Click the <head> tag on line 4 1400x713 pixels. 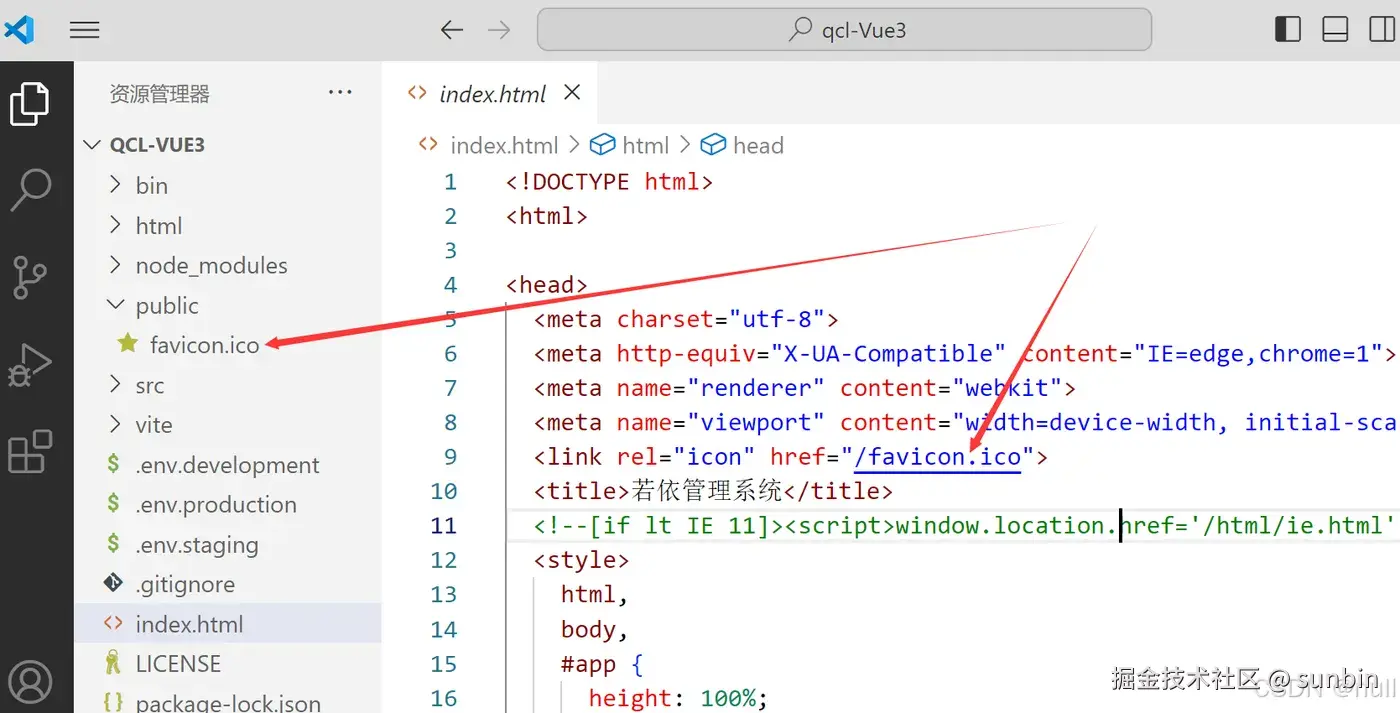click(547, 285)
